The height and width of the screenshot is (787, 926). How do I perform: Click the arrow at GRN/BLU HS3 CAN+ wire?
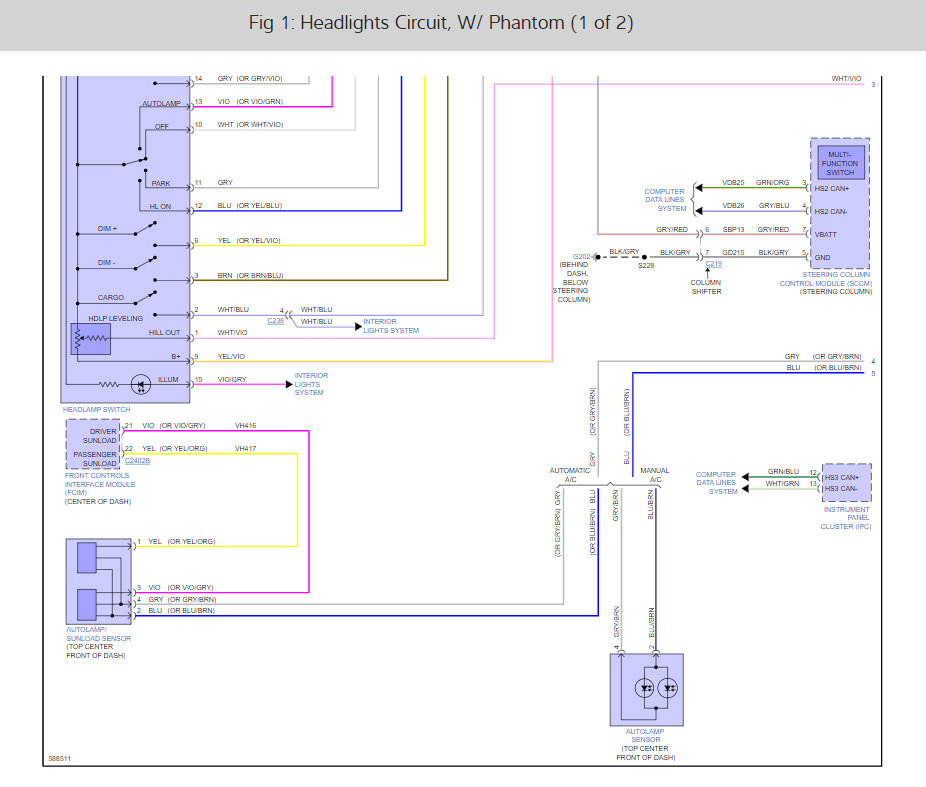pyautogui.click(x=746, y=477)
